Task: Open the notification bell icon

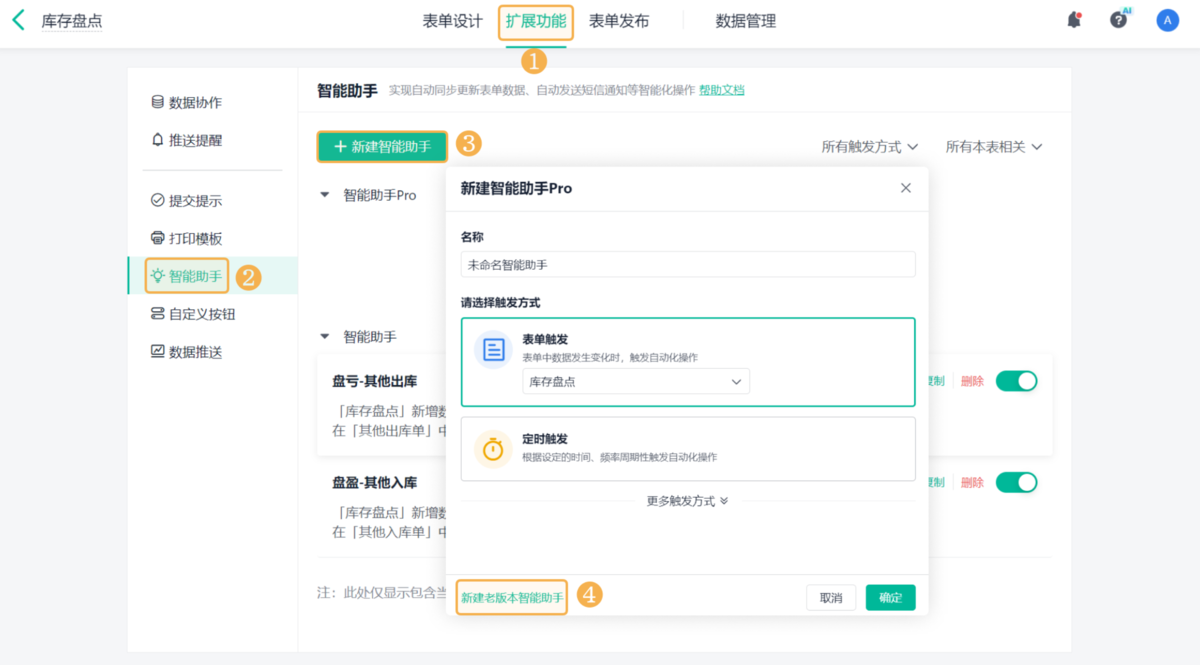Action: (x=1074, y=20)
